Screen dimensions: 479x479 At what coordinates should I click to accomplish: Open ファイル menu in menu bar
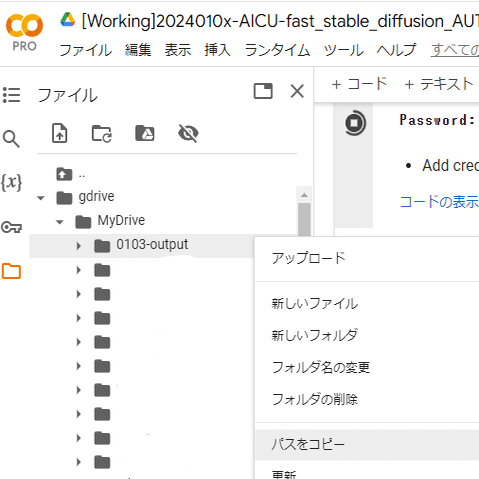85,50
